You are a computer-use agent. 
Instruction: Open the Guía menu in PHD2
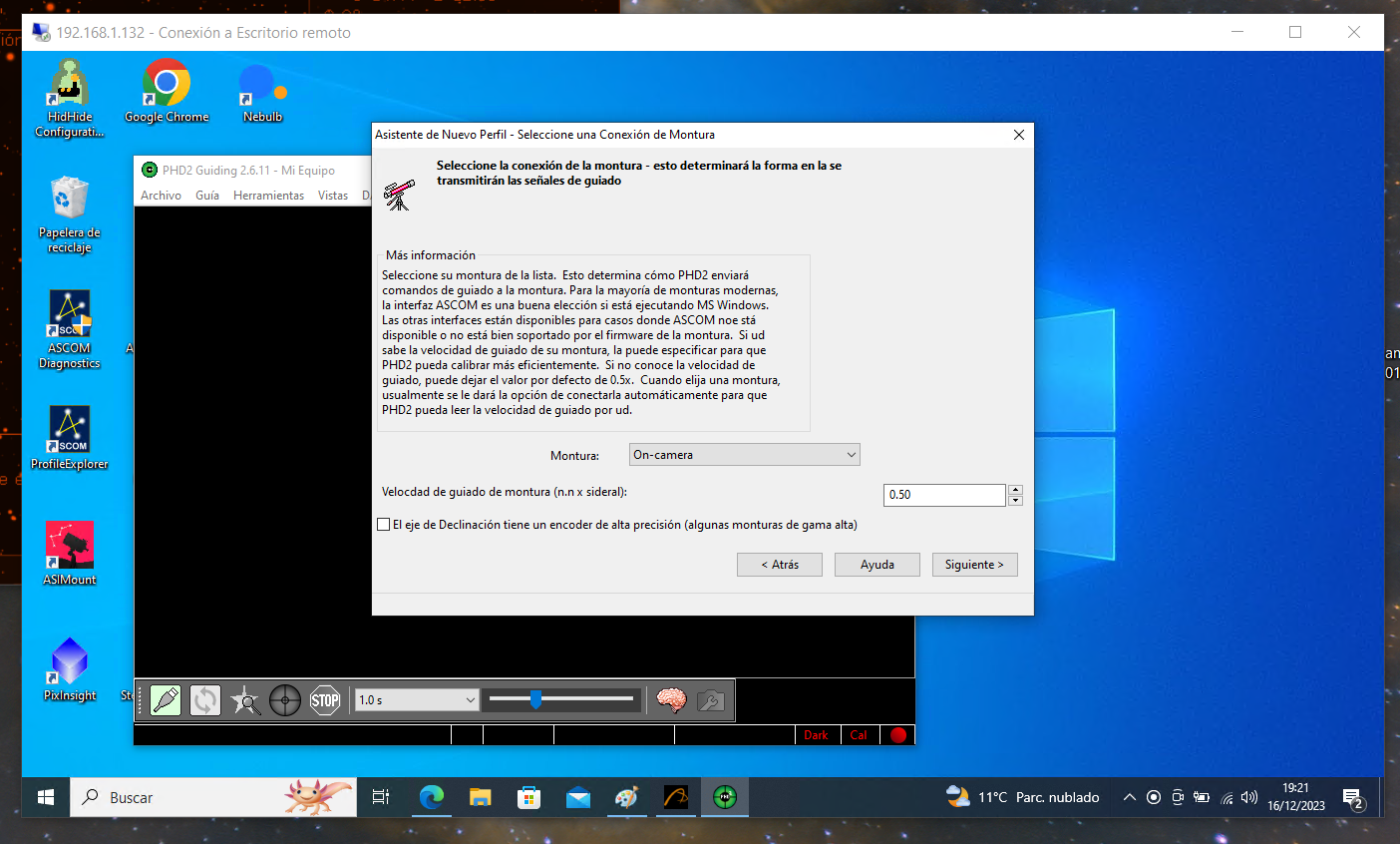207,196
